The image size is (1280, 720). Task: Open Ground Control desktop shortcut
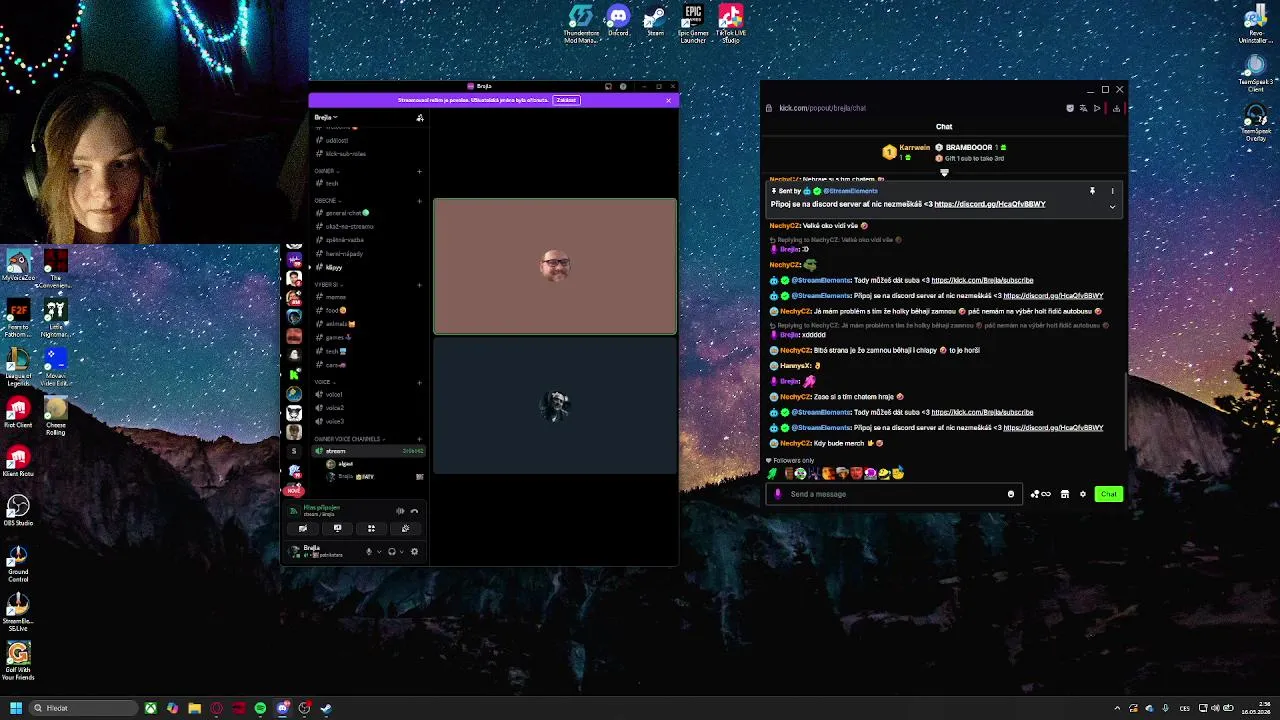18,563
